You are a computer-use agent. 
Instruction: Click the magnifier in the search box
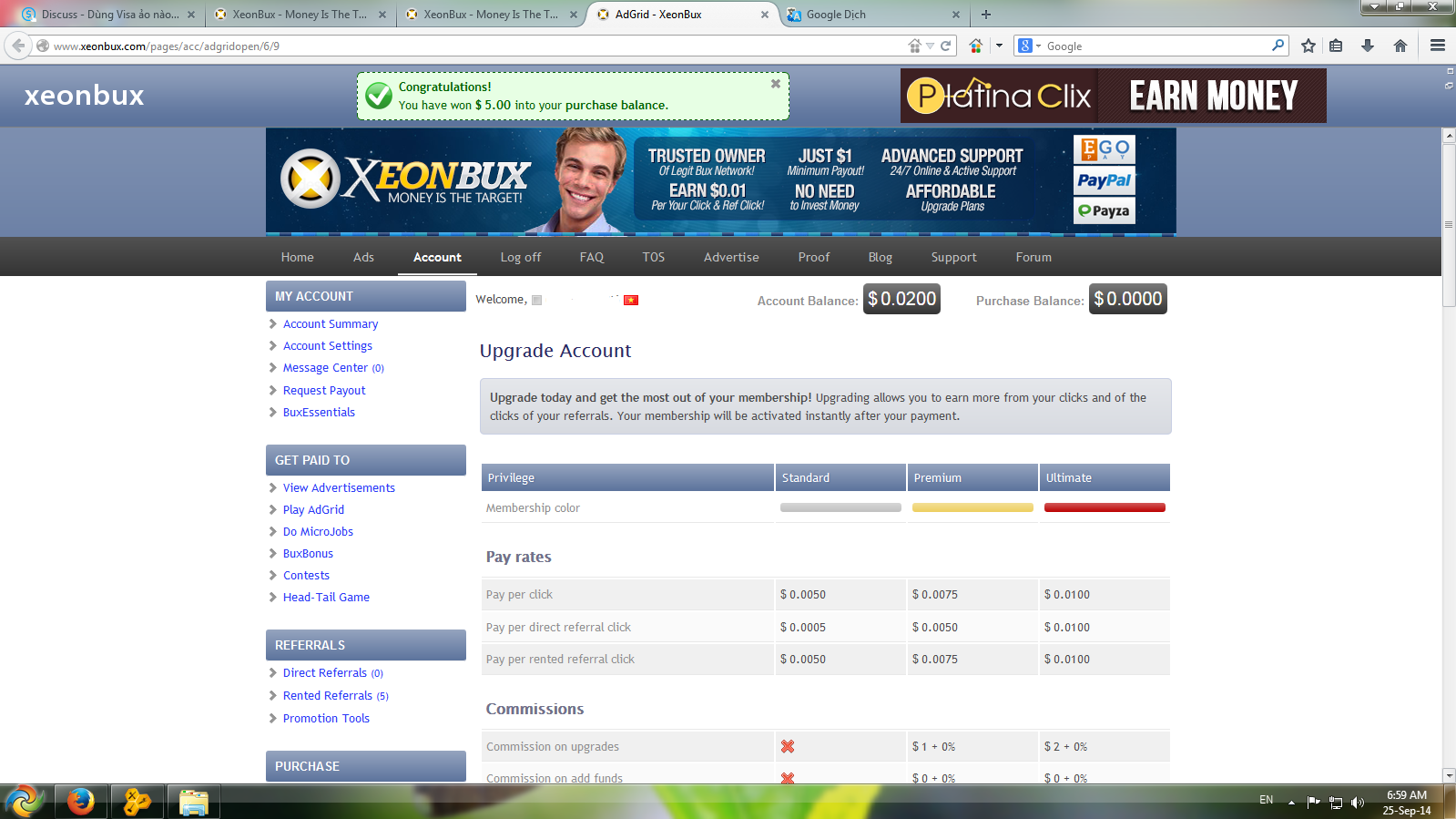(x=1278, y=45)
